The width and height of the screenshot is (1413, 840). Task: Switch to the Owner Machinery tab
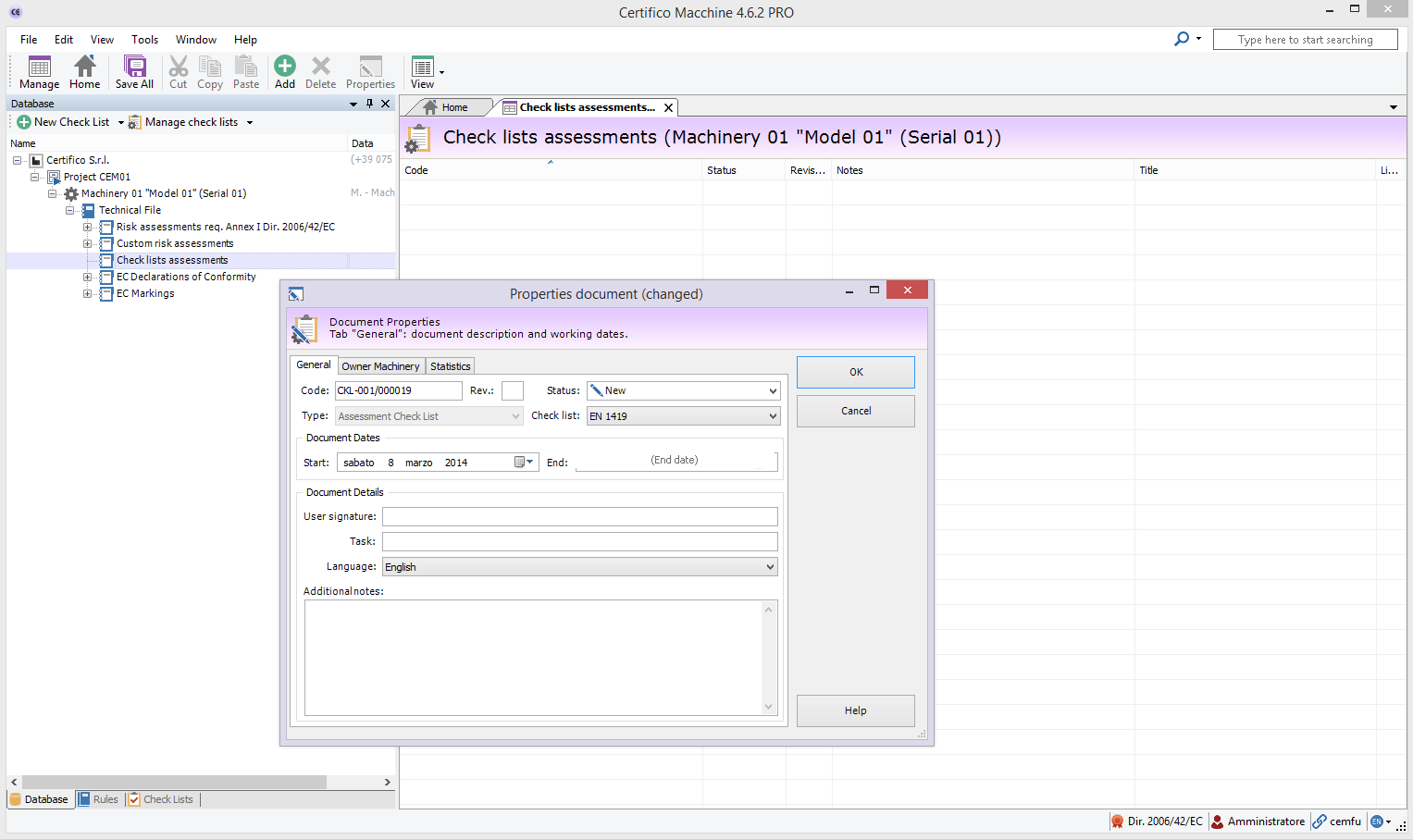380,366
